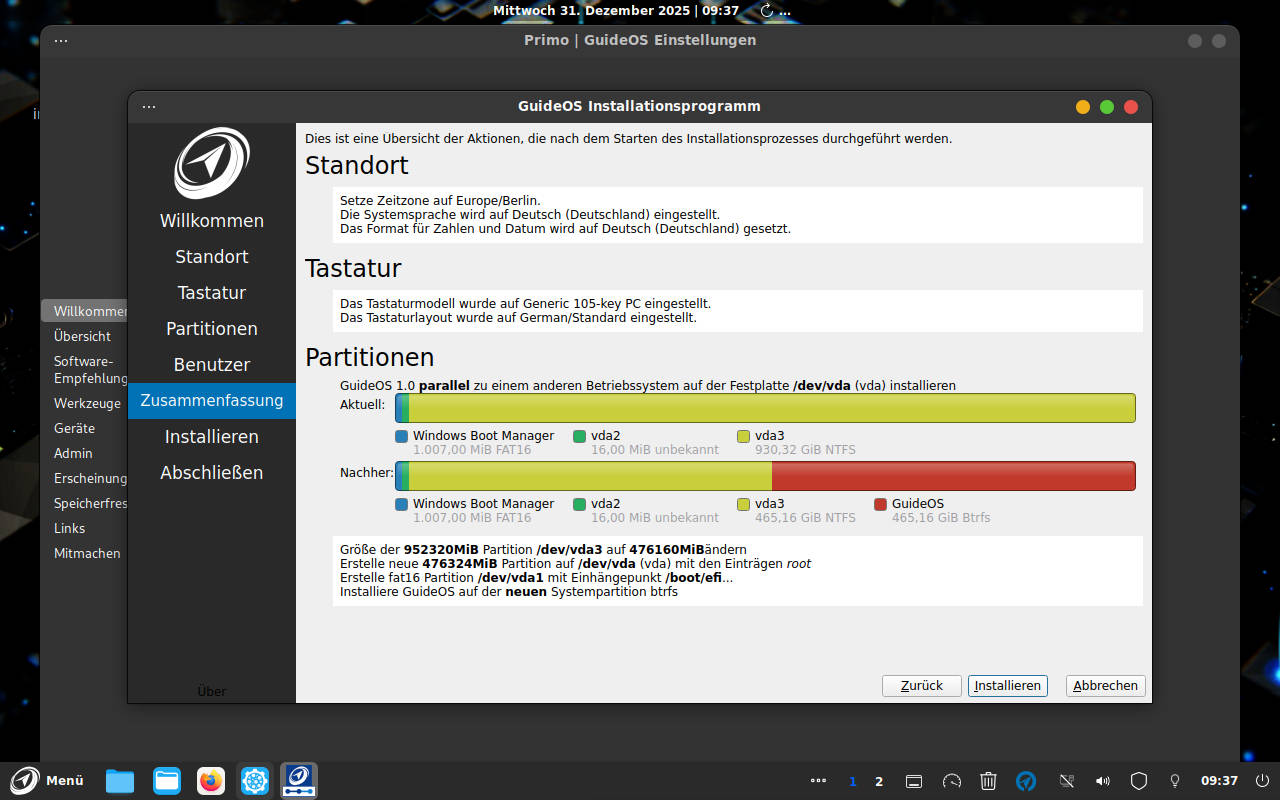Click green vda2 swatch under Aktuell
This screenshot has width=1280, height=800.
click(580, 436)
